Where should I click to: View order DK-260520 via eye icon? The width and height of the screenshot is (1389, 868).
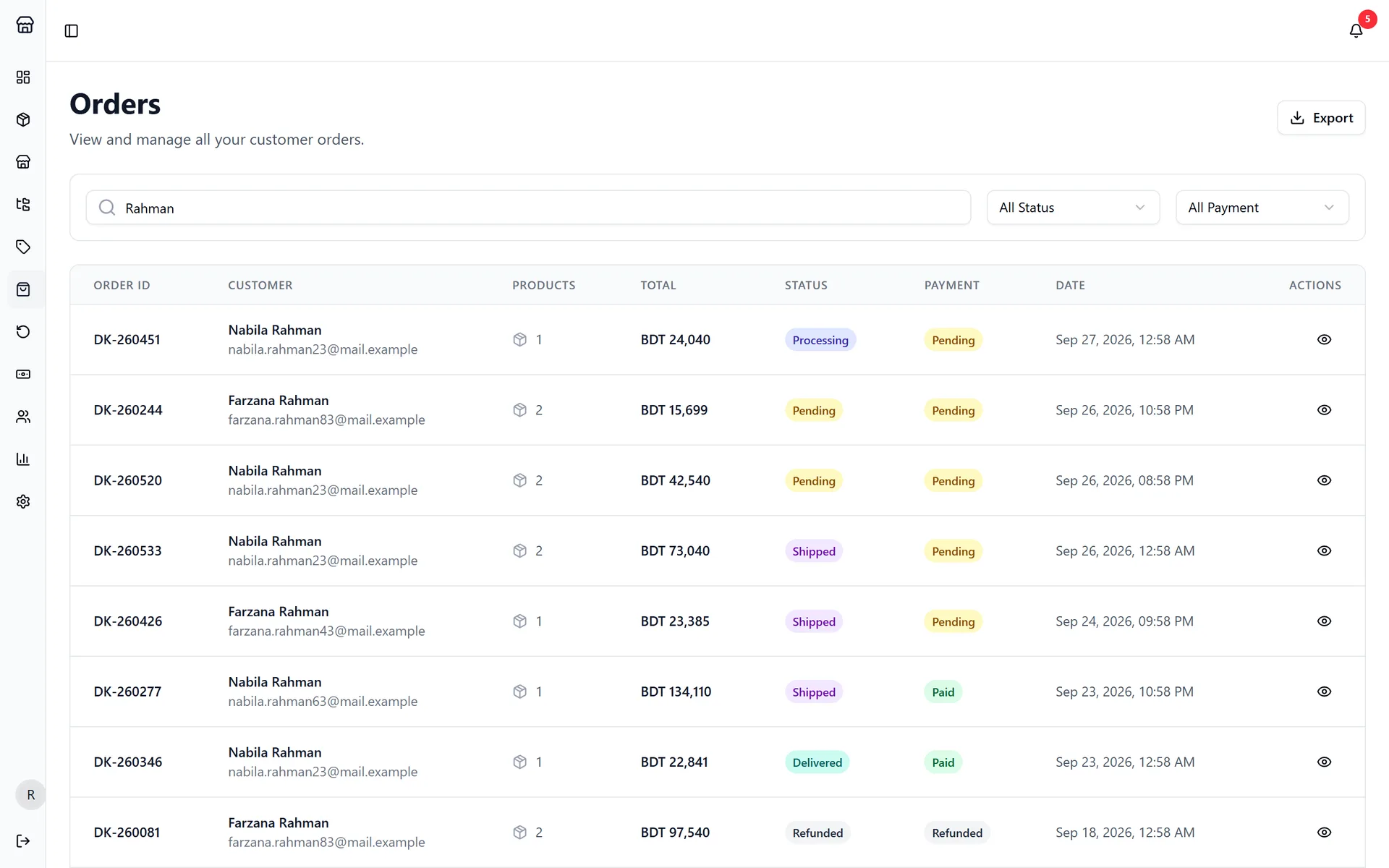1324,480
